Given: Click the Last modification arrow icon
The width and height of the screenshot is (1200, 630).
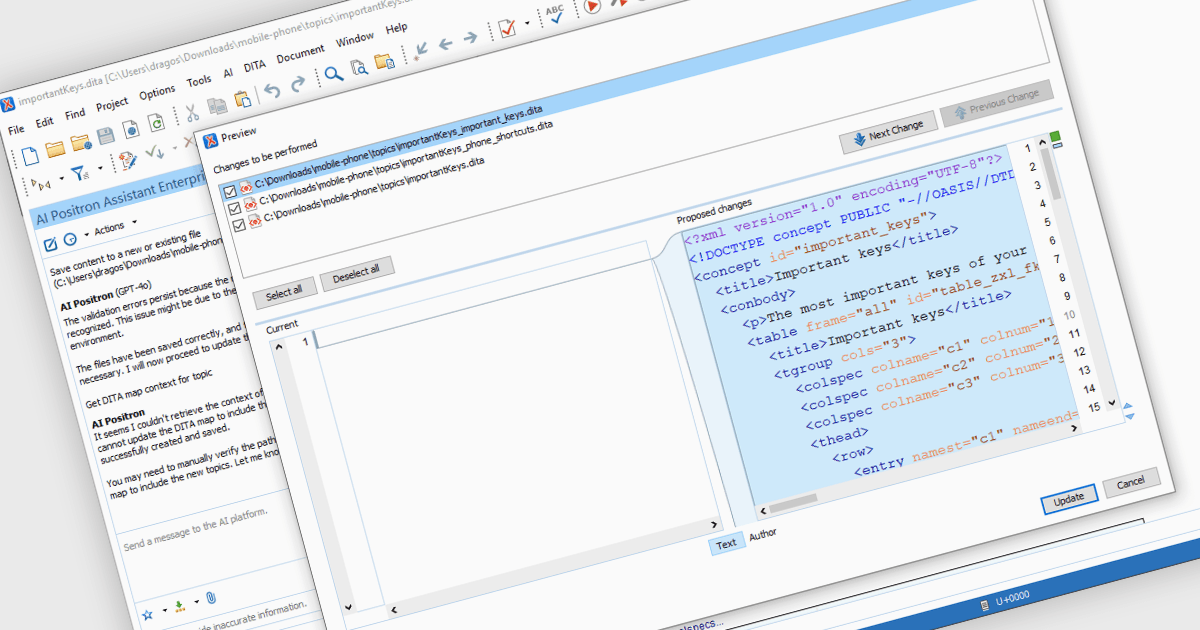Looking at the screenshot, I should (x=420, y=53).
